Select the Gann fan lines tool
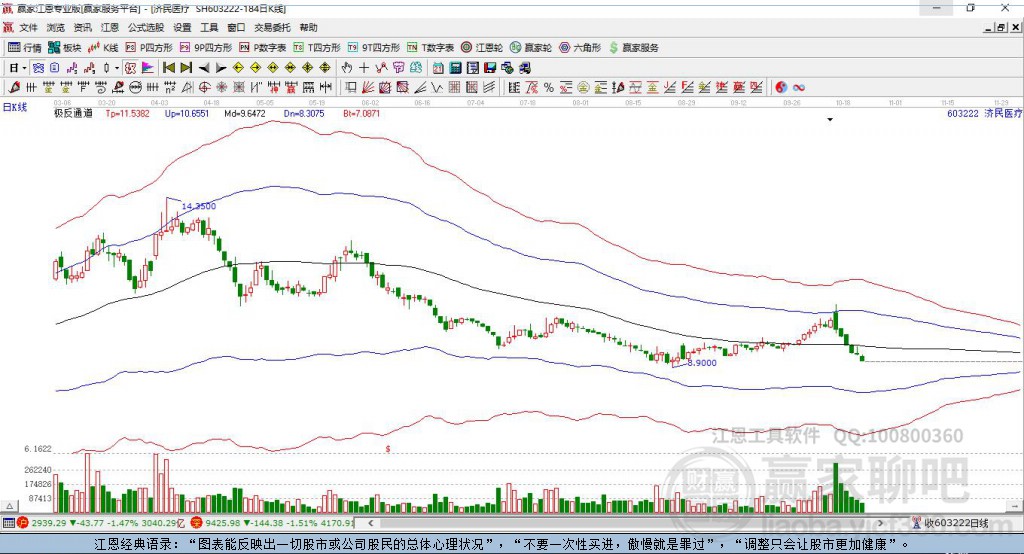This screenshot has height=554, width=1024. click(368, 87)
